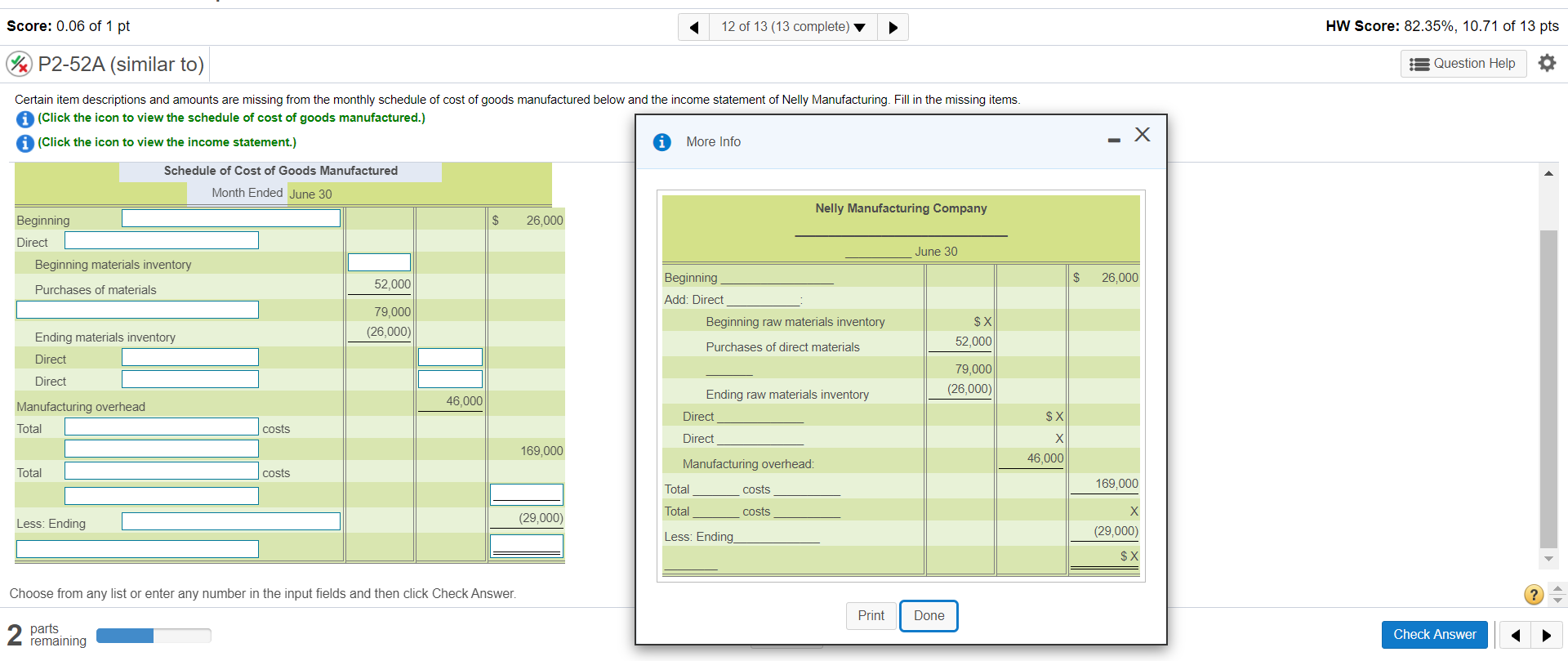Click the beginning materials inventory amount field
1568x661 pixels.
tap(379, 262)
